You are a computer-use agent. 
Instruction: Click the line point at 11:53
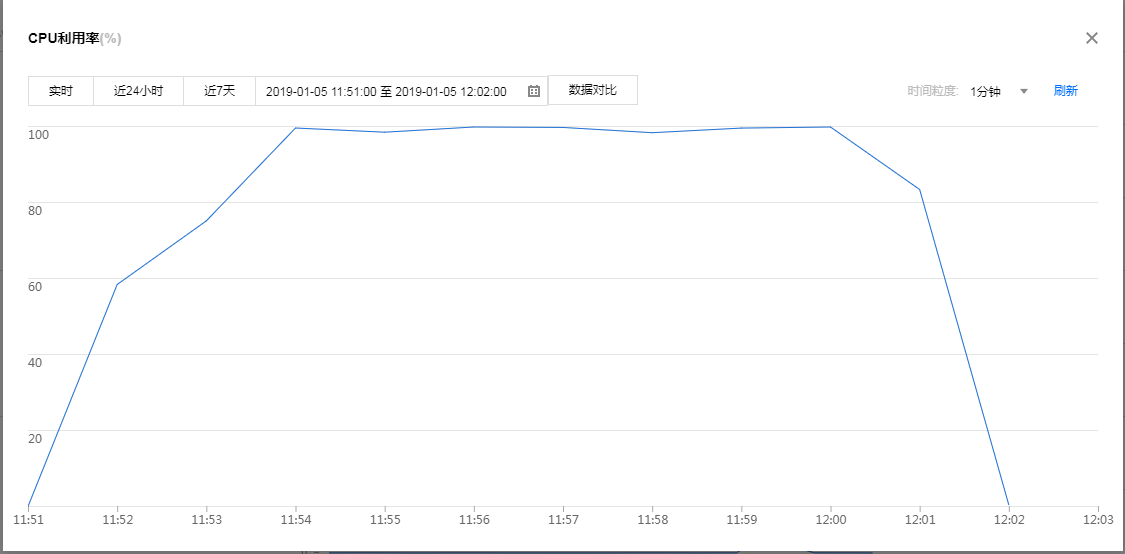point(206,220)
